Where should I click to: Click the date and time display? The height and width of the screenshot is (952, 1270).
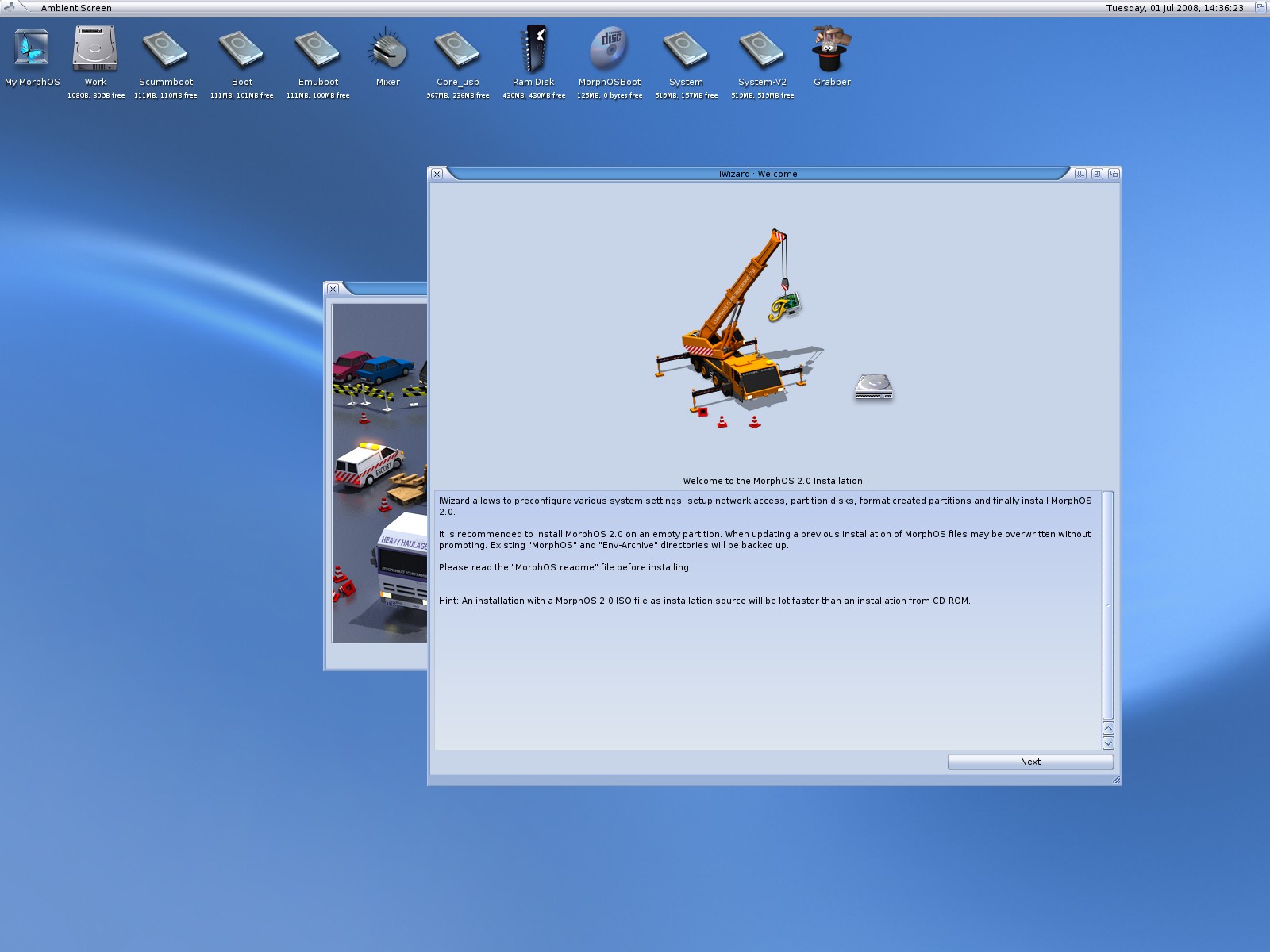pyautogui.click(x=1175, y=8)
